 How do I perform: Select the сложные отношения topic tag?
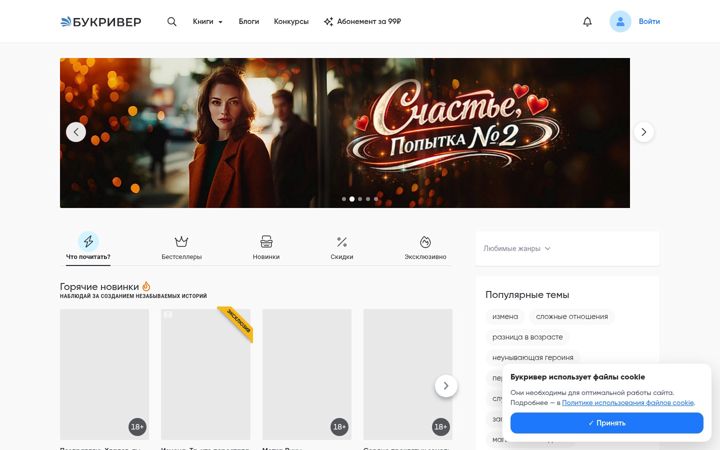click(x=572, y=316)
